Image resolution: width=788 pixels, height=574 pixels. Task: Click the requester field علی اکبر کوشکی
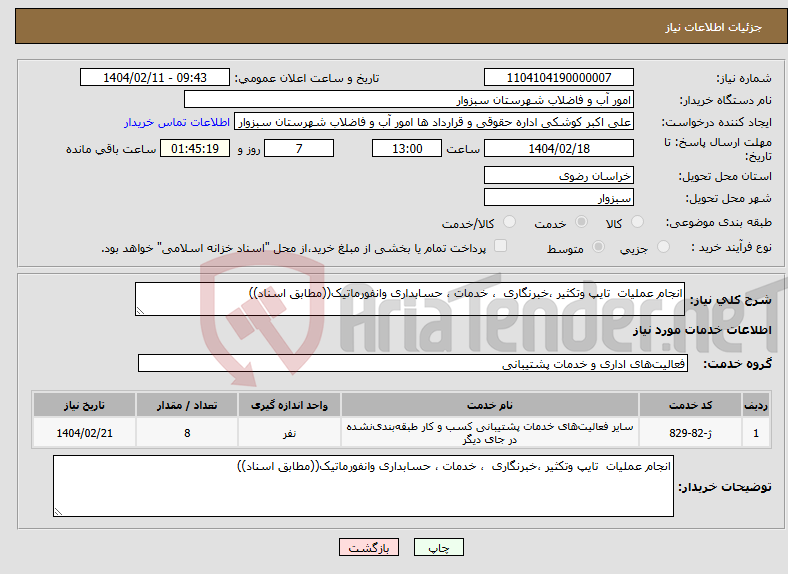tap(434, 122)
